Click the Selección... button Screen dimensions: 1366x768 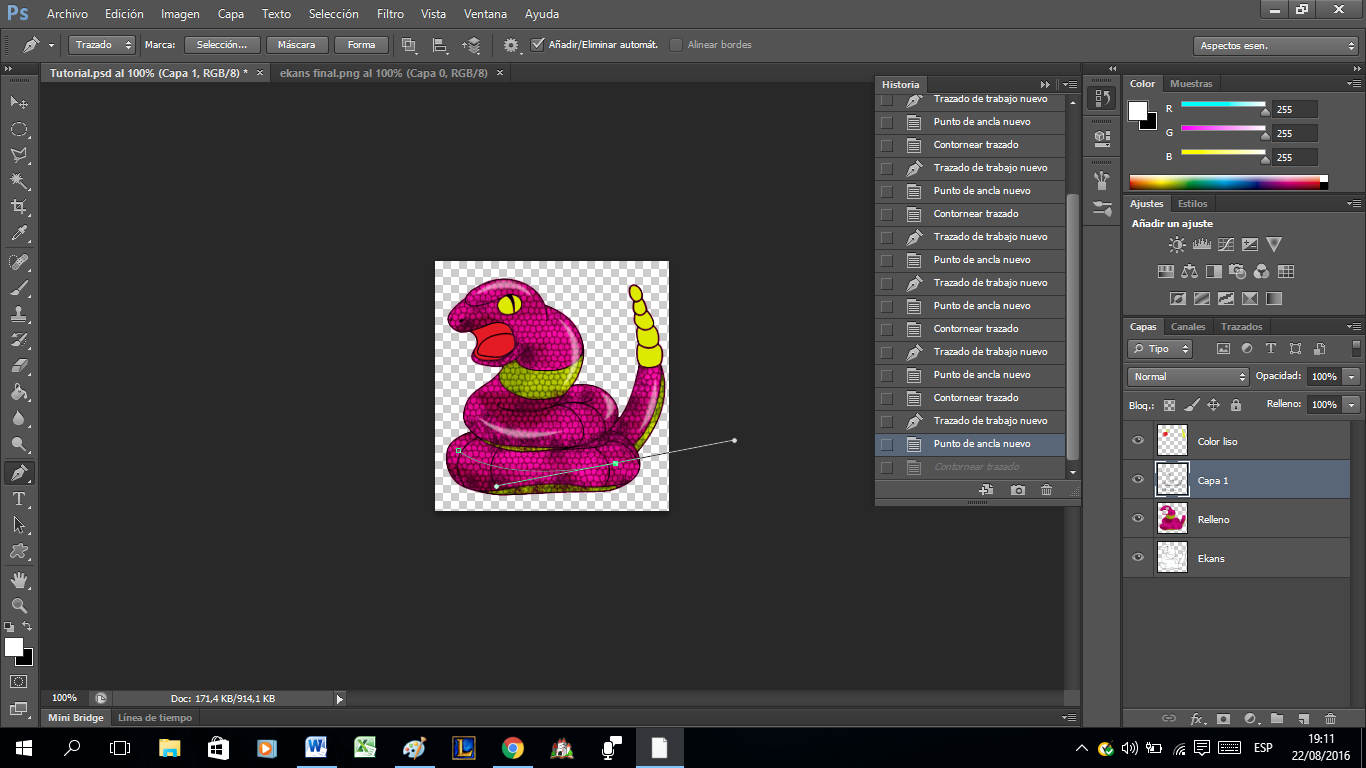pos(222,45)
